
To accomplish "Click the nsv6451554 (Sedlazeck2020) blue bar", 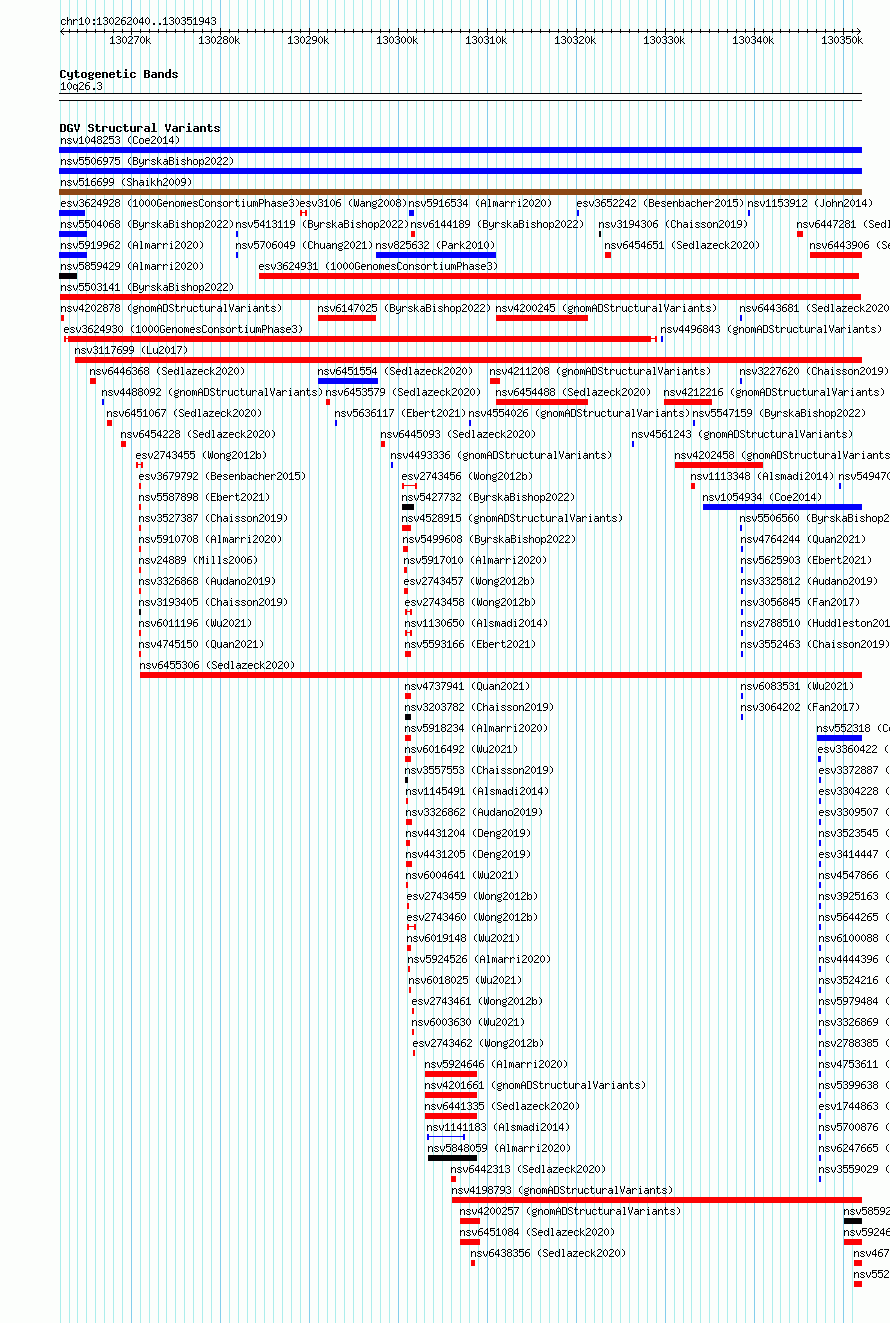I will pos(348,381).
